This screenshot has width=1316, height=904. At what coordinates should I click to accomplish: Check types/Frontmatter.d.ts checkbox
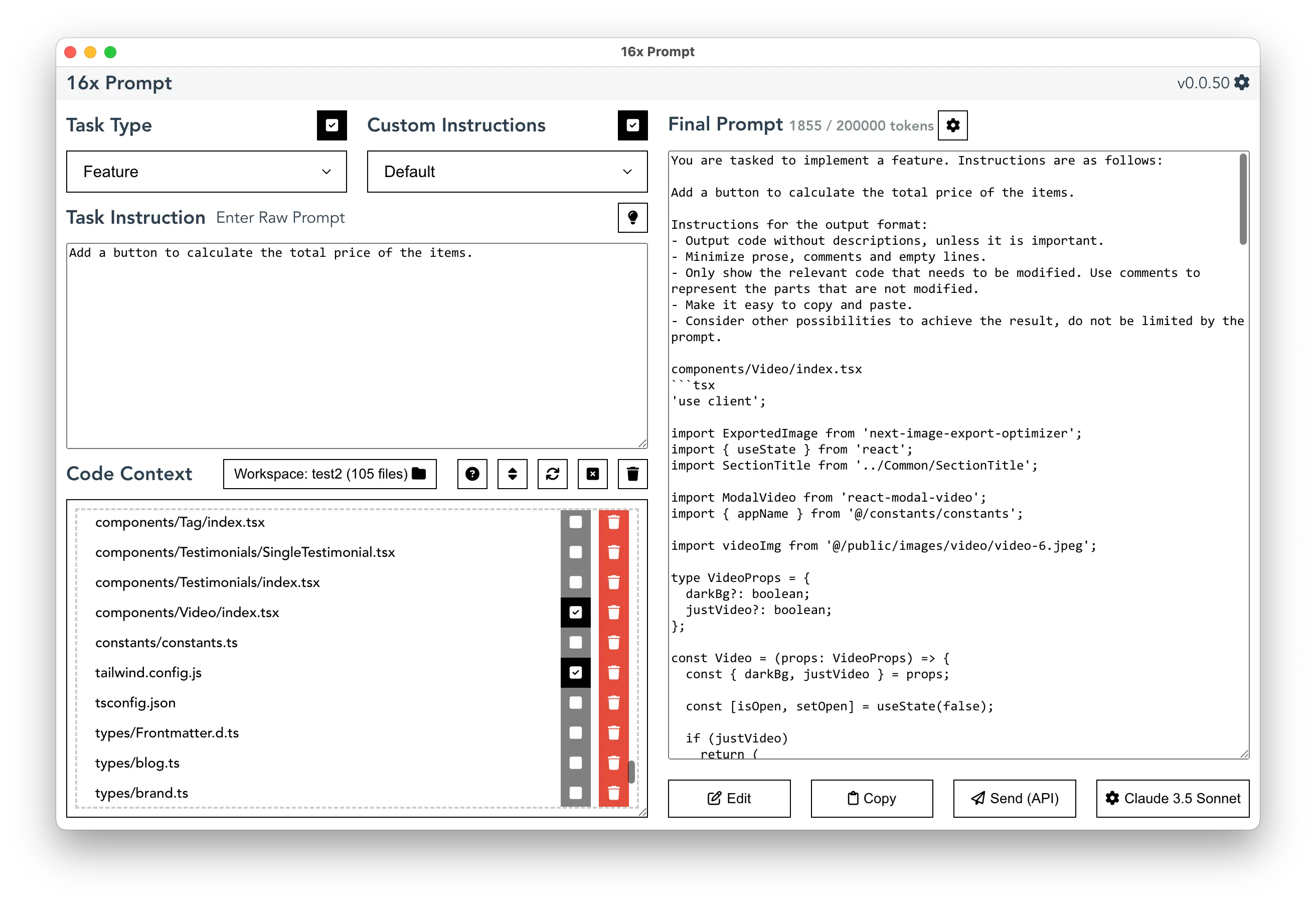(575, 732)
